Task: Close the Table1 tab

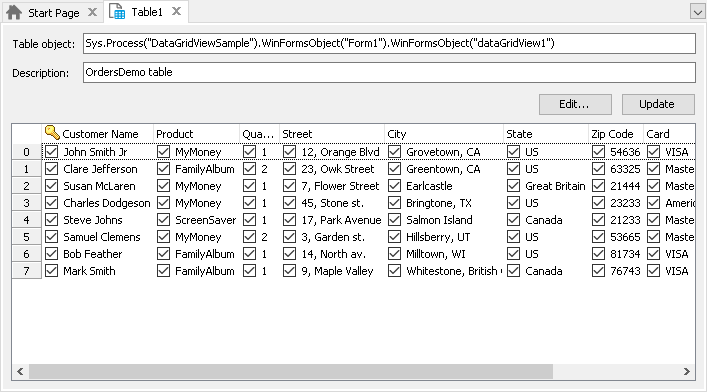Action: point(177,11)
